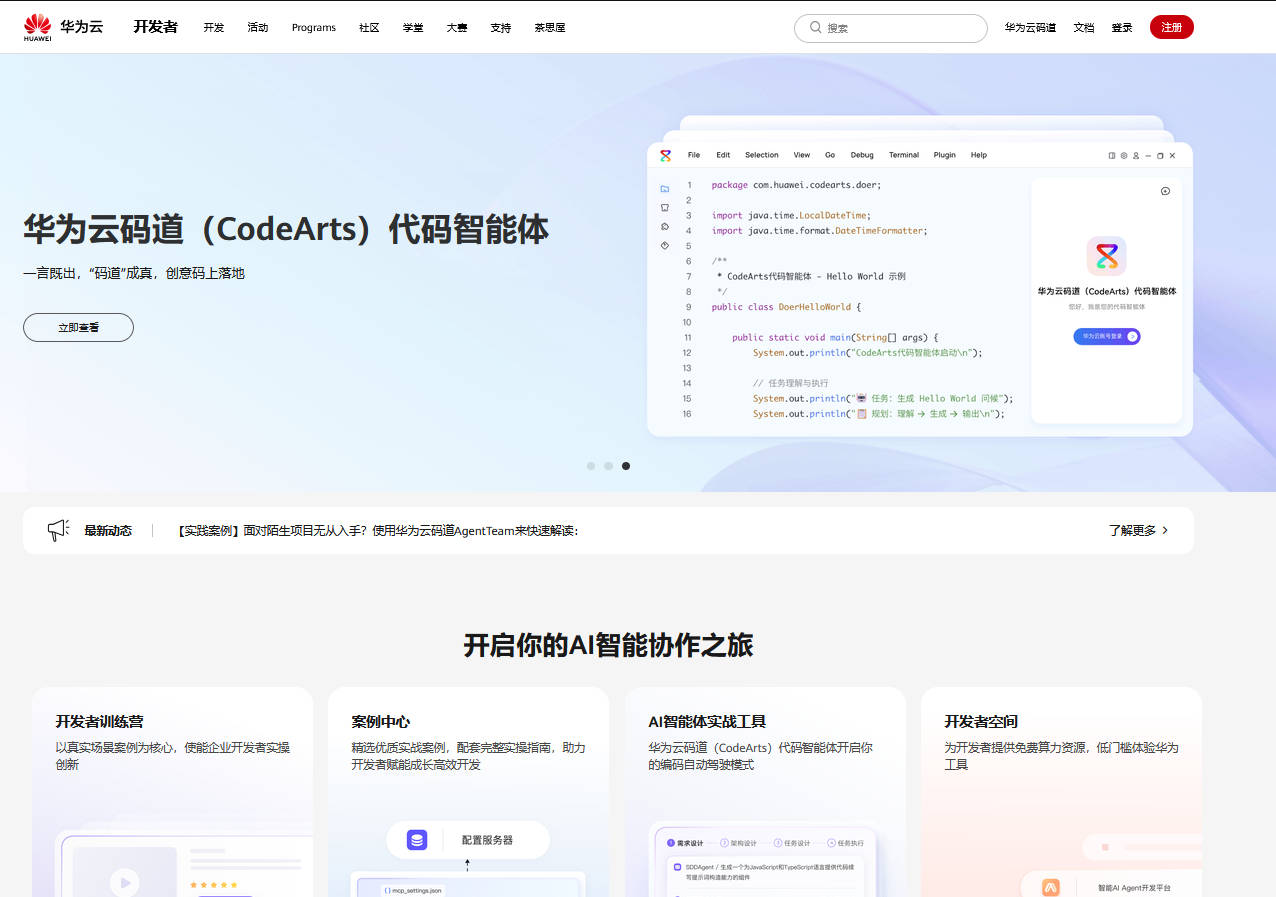
Task: Open the Programs navigation menu
Action: coord(314,28)
